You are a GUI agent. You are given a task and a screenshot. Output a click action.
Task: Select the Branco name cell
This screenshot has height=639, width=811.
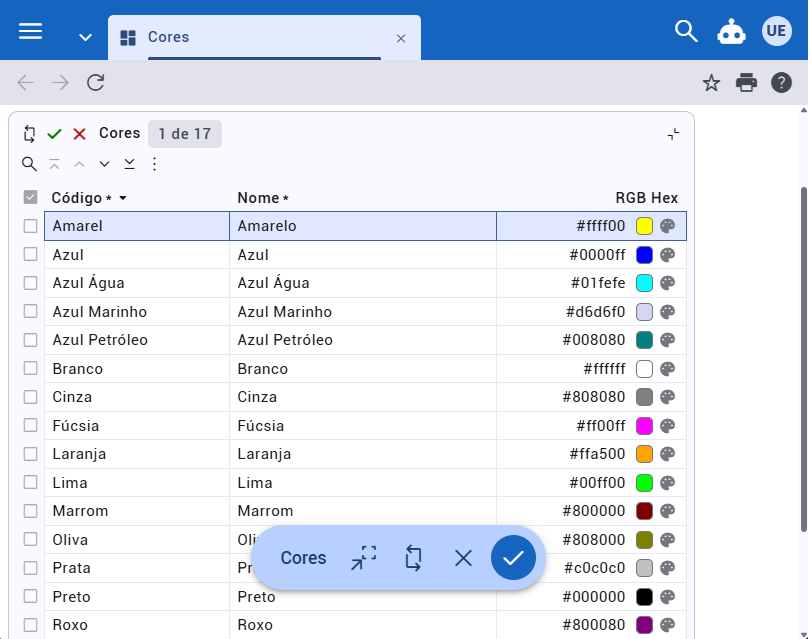tap(363, 368)
